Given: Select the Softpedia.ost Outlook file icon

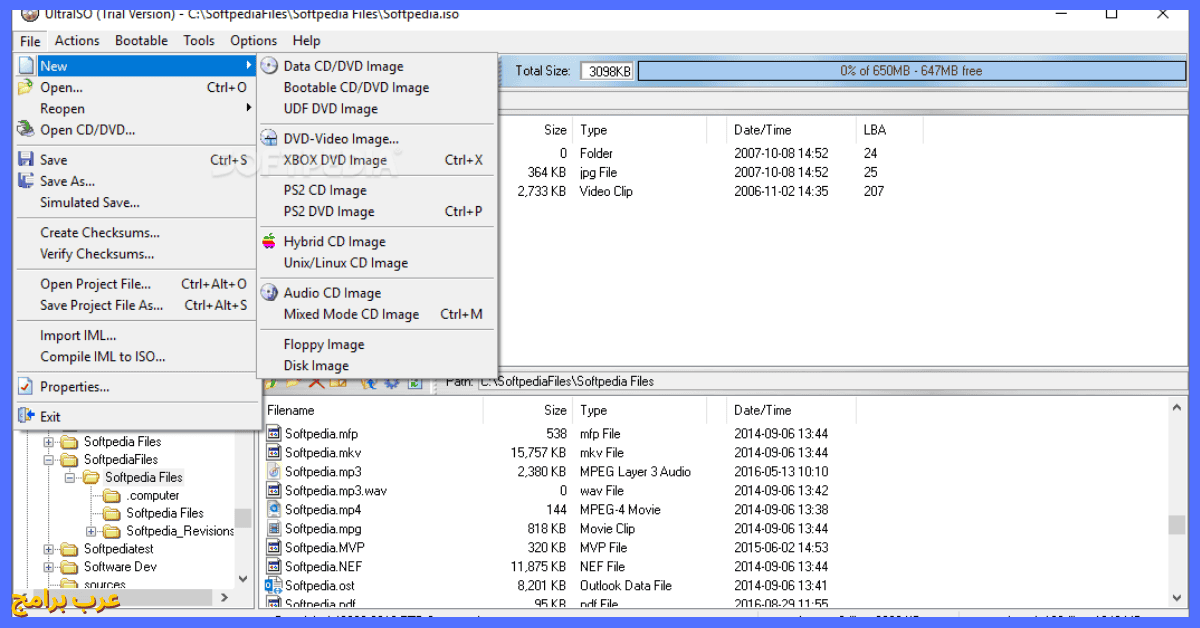Looking at the screenshot, I should [274, 585].
